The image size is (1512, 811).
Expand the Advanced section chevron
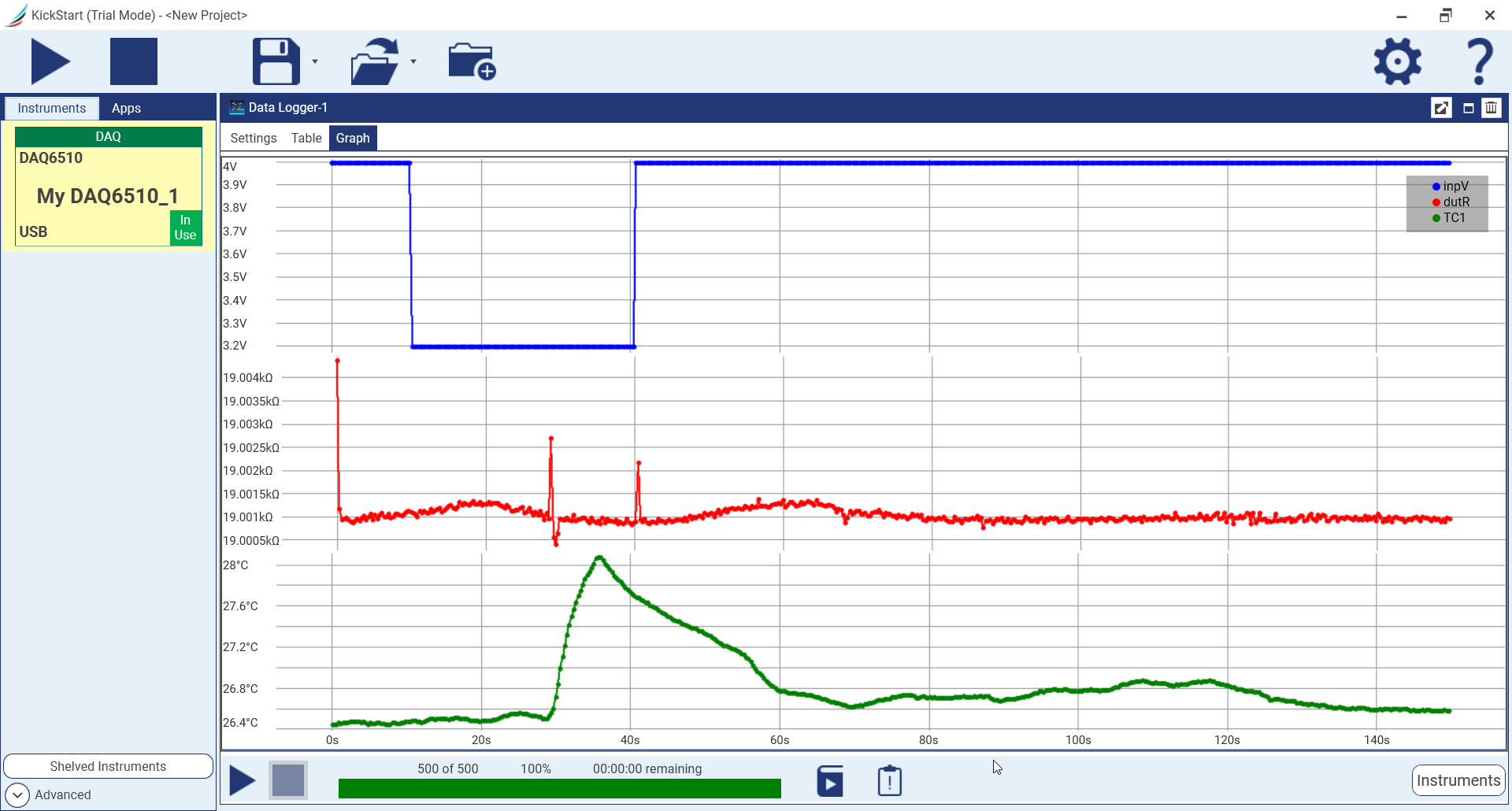[x=17, y=794]
